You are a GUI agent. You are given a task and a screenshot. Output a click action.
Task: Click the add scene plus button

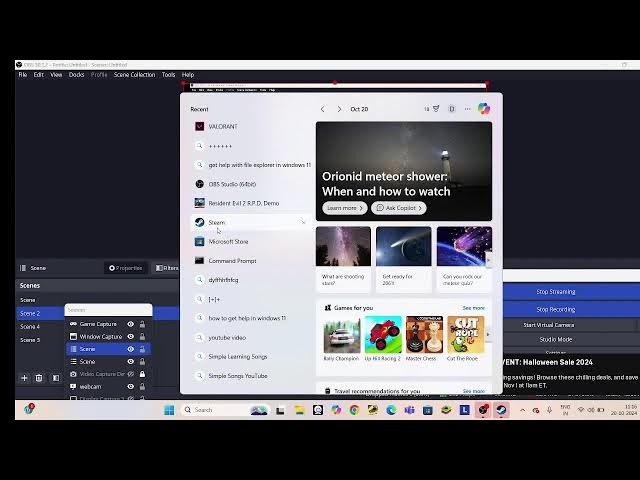coord(25,378)
